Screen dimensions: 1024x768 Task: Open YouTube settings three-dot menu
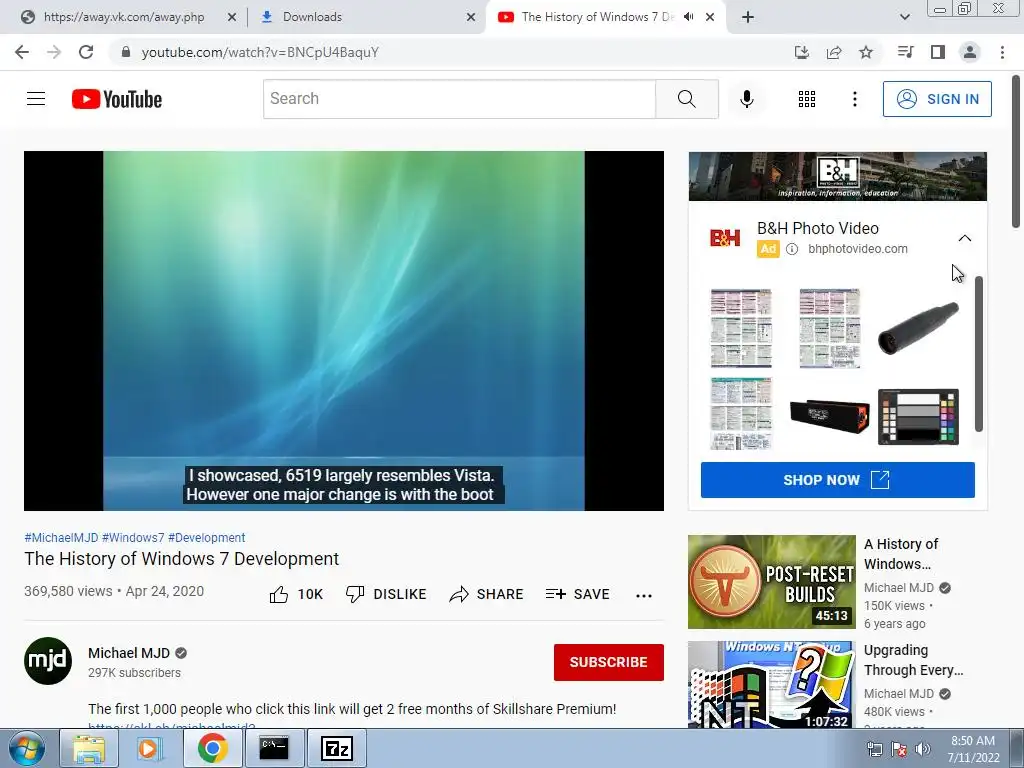[x=854, y=99]
